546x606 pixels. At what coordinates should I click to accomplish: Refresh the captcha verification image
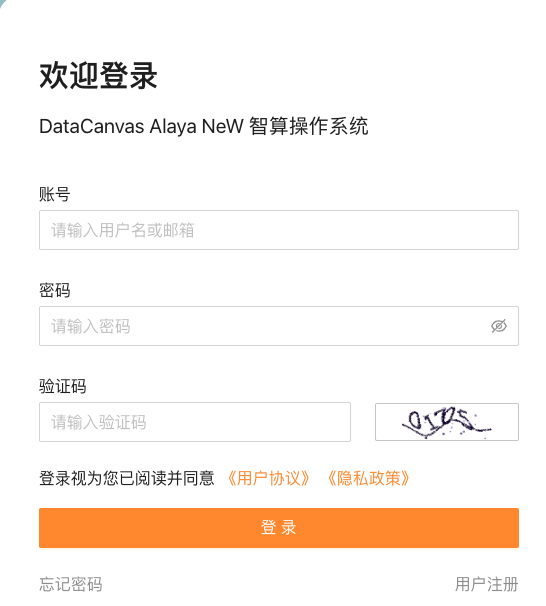(447, 422)
